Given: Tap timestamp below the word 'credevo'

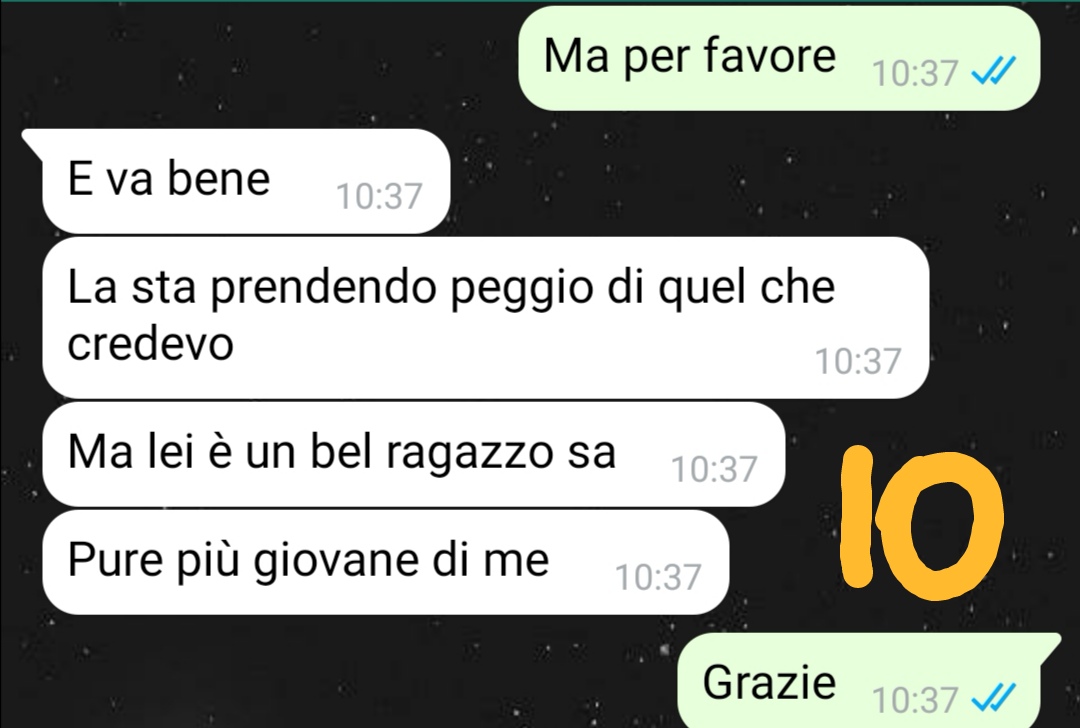Looking at the screenshot, I should 858,361.
